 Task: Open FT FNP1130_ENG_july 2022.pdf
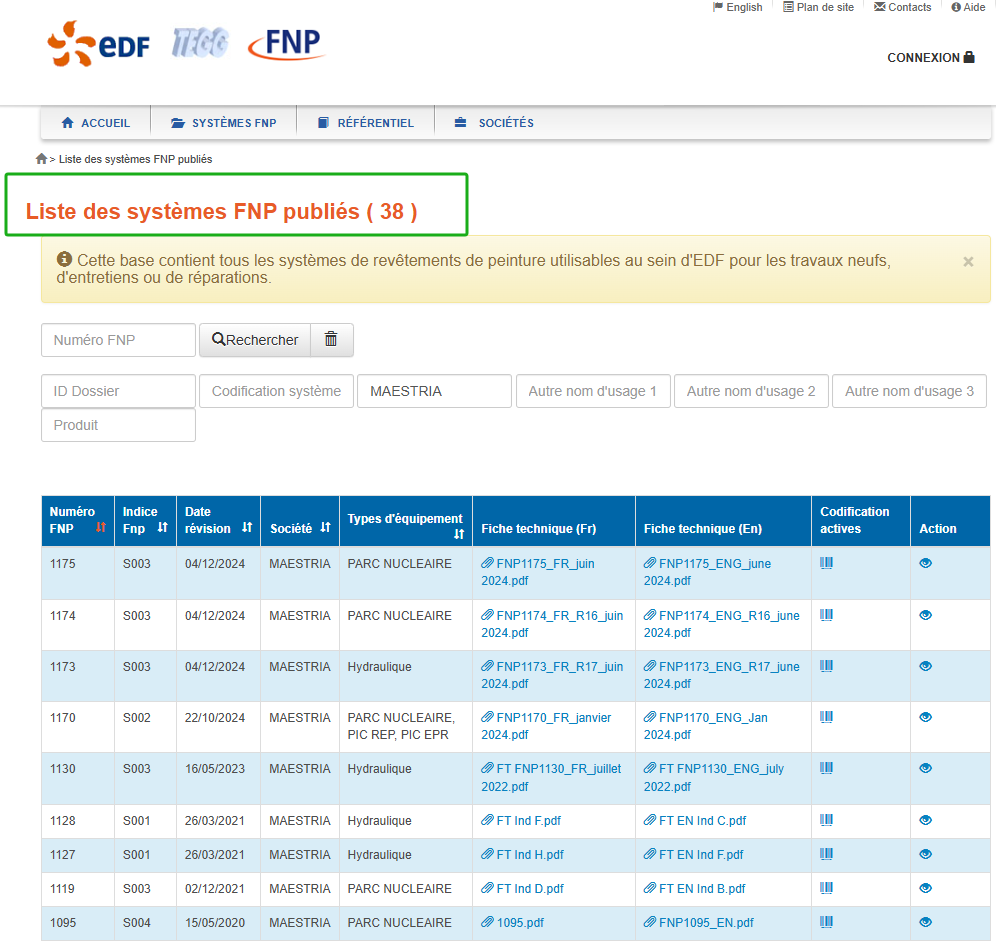click(714, 777)
